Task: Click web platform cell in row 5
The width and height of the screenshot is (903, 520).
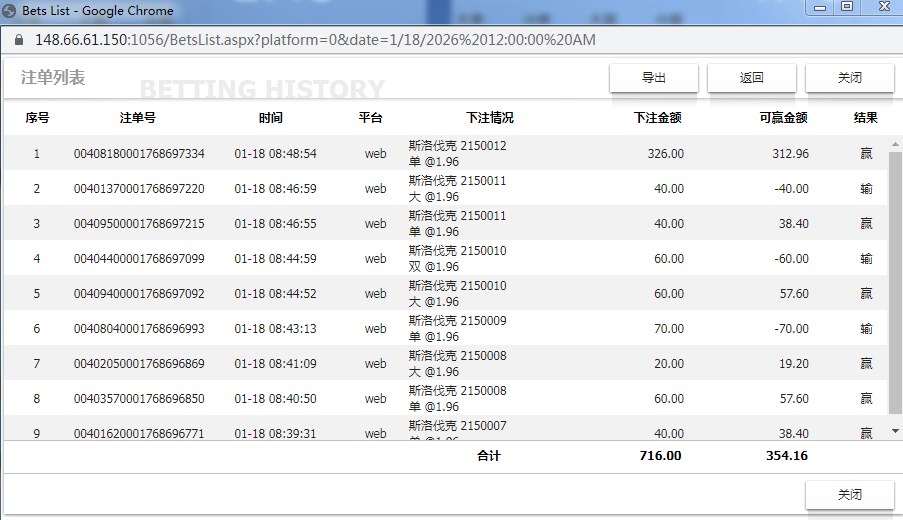Action: click(375, 294)
